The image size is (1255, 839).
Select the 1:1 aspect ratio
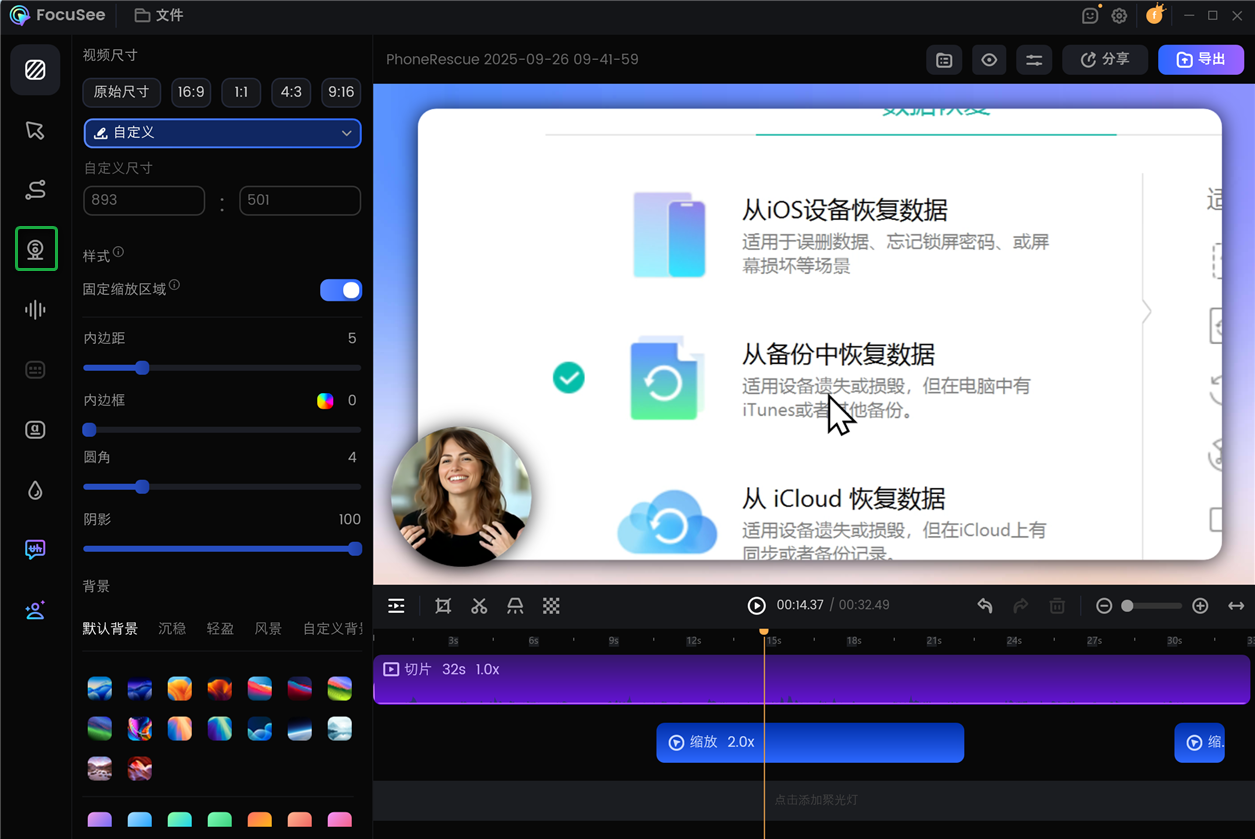coord(241,92)
